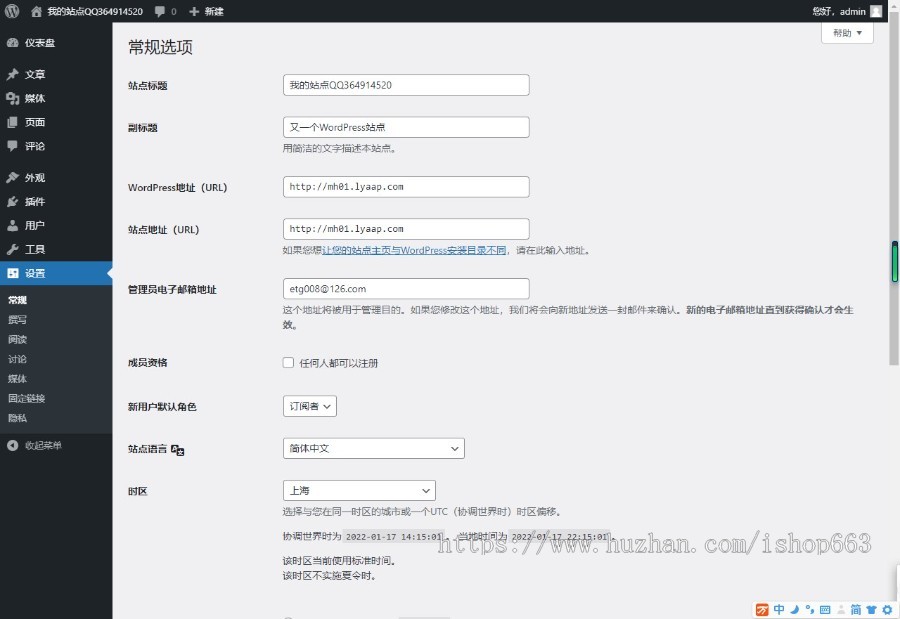The height and width of the screenshot is (619, 900).
Task: Select 讨论 settings submenu
Action: click(17, 359)
